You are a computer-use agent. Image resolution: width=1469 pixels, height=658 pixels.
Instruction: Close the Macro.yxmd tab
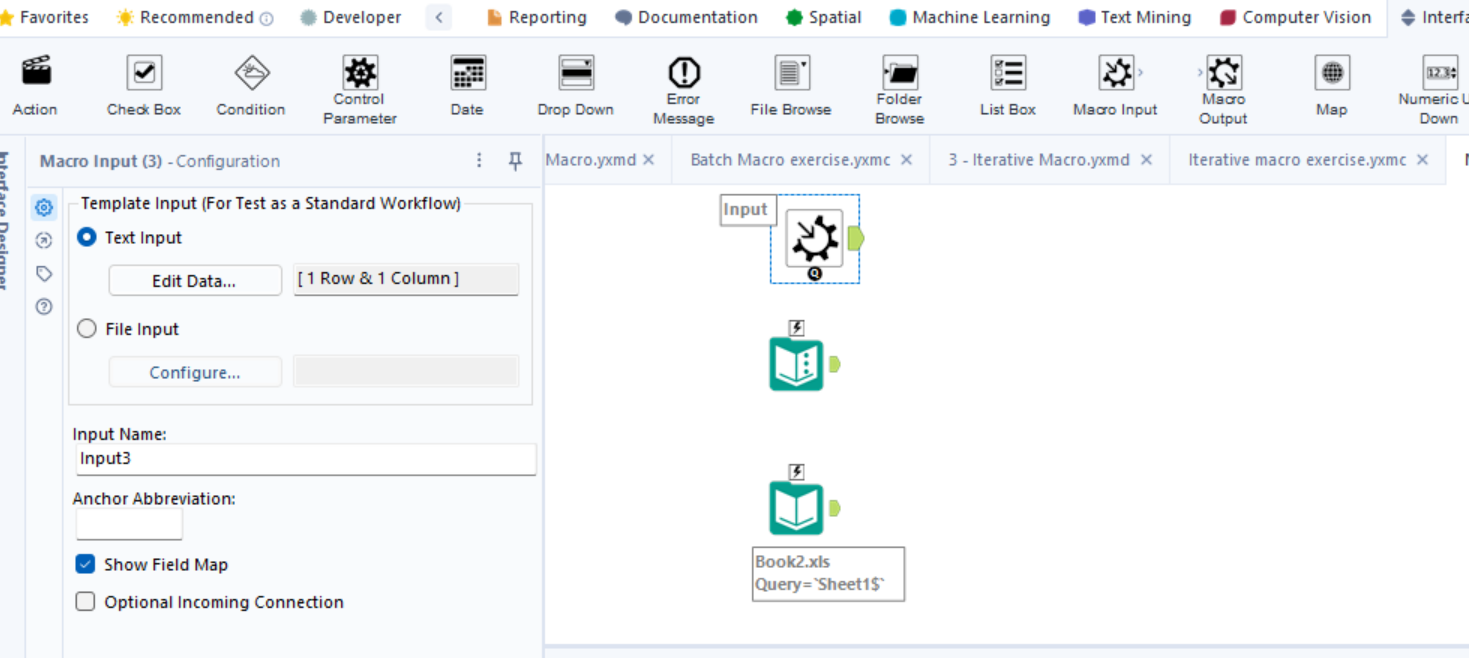coord(648,160)
